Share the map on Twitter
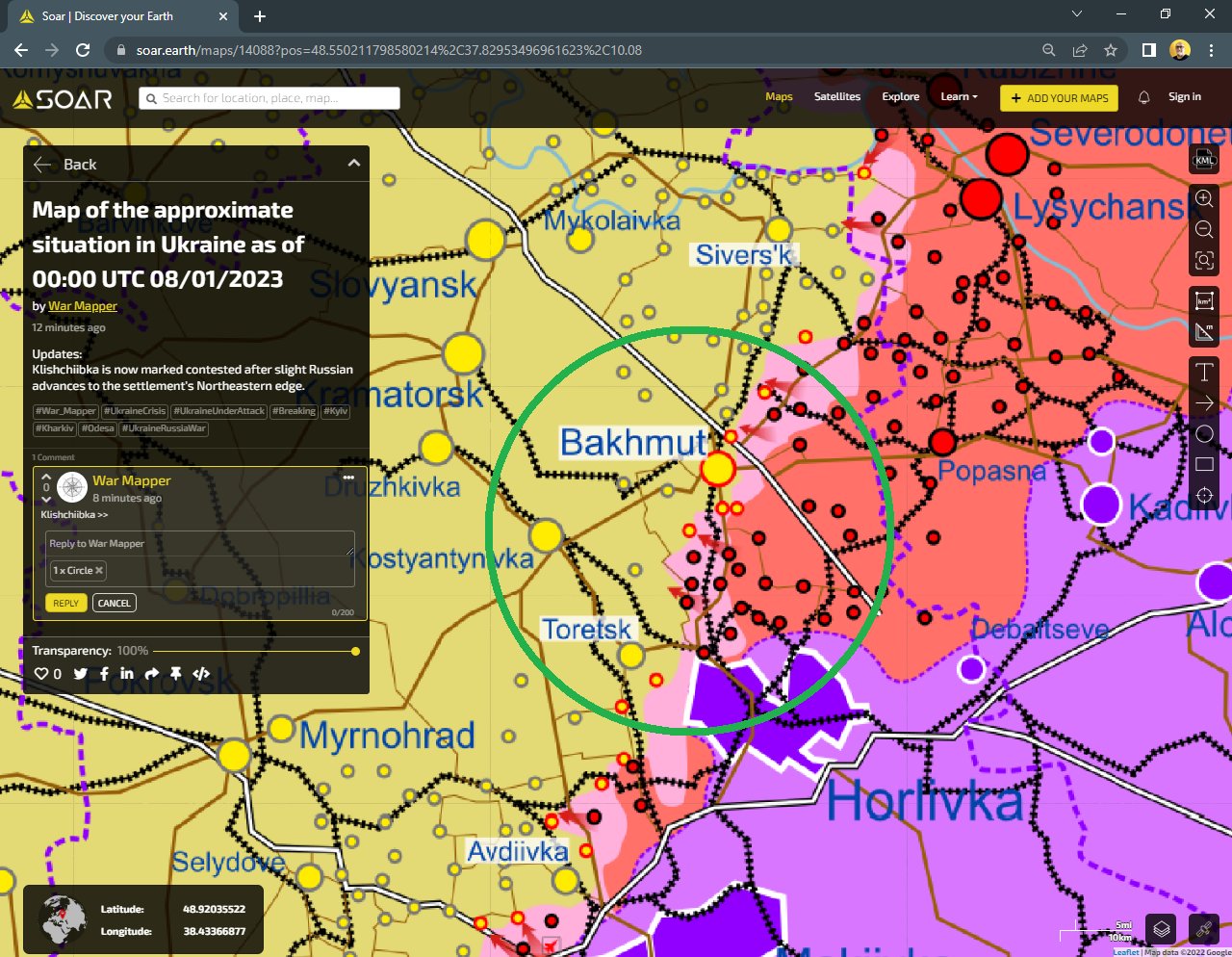 (x=81, y=673)
